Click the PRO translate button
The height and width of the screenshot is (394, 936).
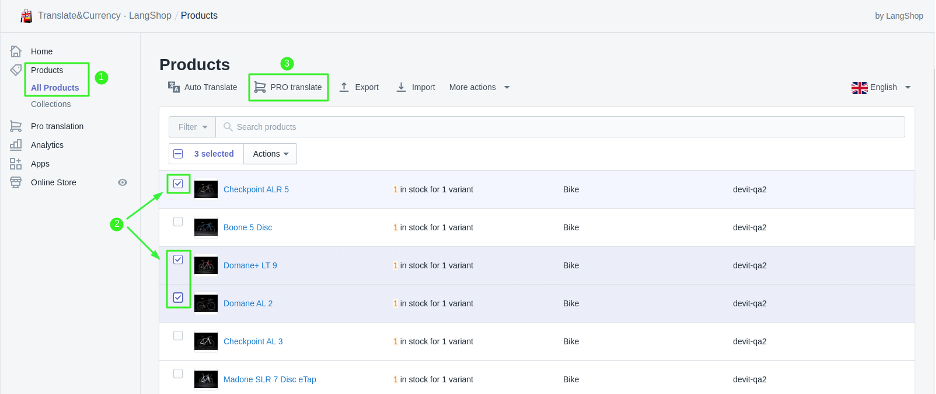(289, 87)
